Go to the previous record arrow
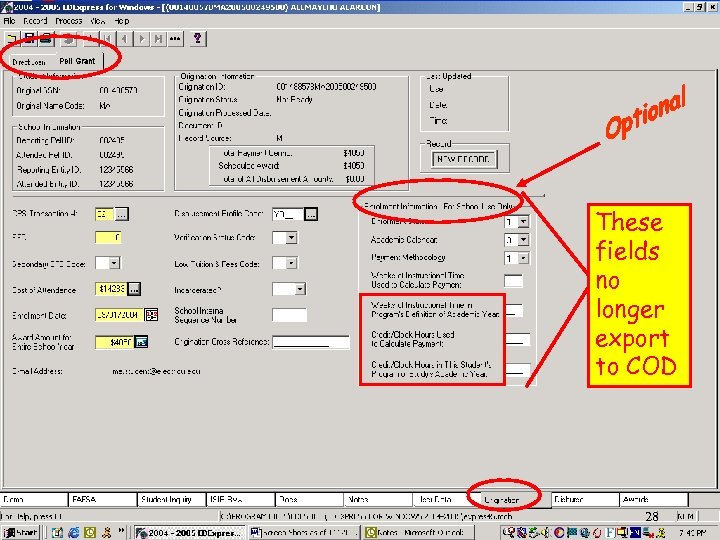This screenshot has height=540, width=720. click(124, 39)
